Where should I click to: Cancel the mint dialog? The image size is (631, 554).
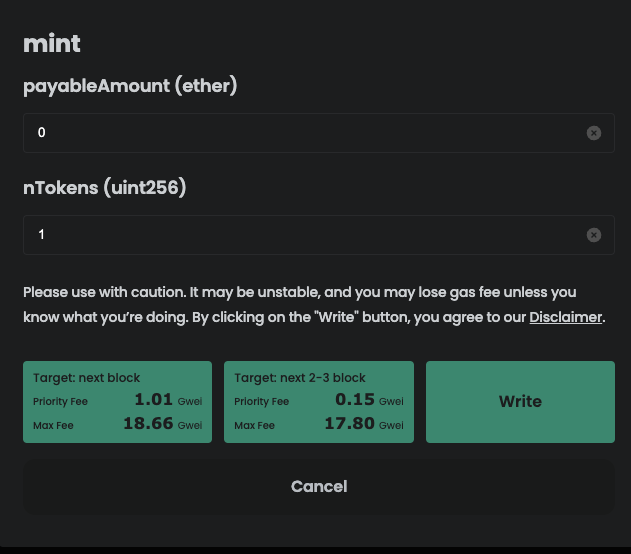(x=319, y=486)
